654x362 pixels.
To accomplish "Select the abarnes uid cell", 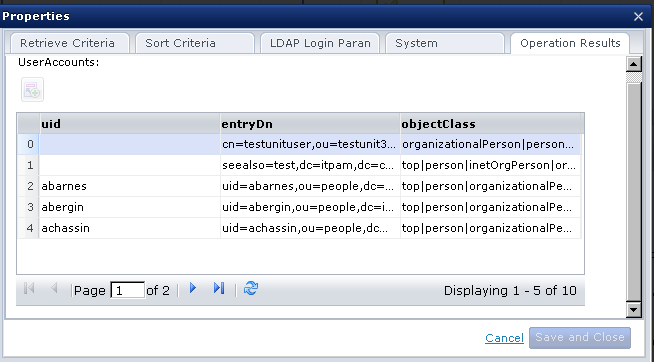I will pyautogui.click(x=130, y=186).
